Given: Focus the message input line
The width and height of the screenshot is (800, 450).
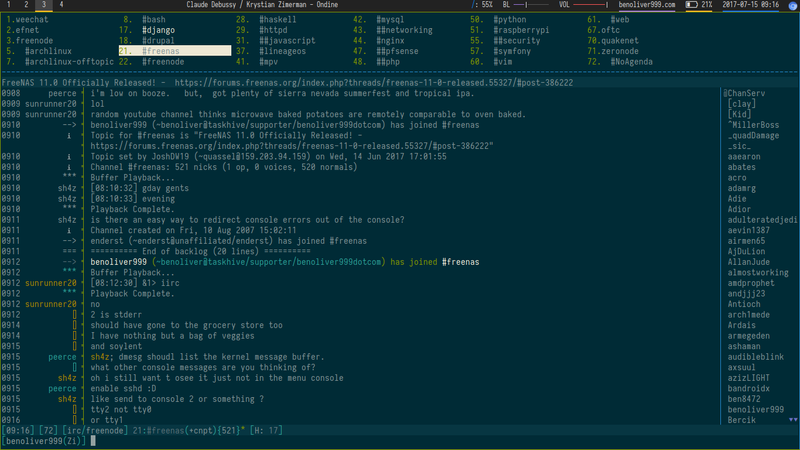Looking at the screenshot, I should (x=400, y=441).
